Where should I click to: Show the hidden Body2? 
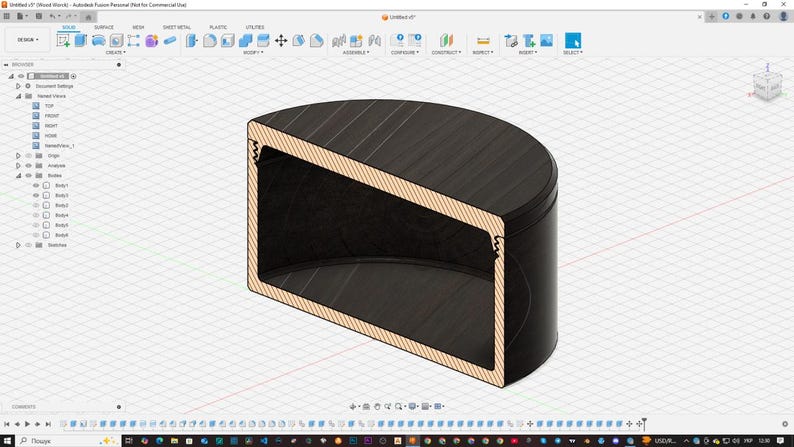click(36, 205)
